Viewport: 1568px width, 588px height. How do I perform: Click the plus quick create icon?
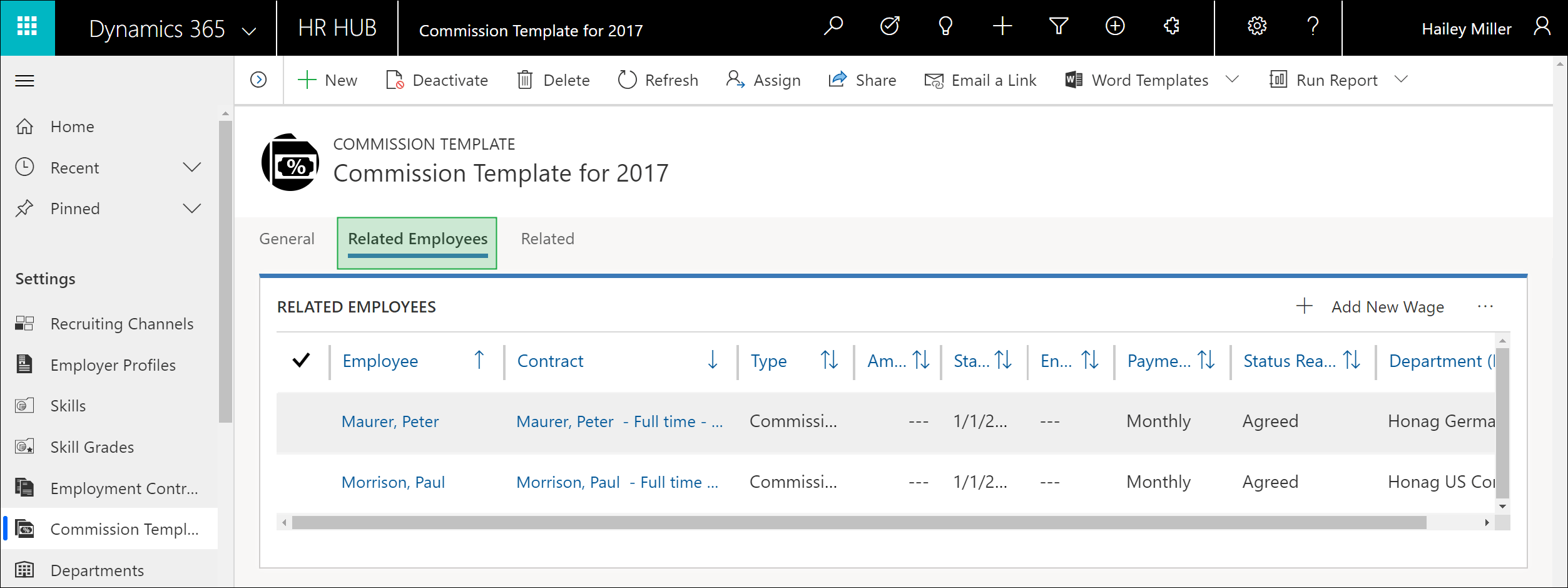[x=1002, y=26]
